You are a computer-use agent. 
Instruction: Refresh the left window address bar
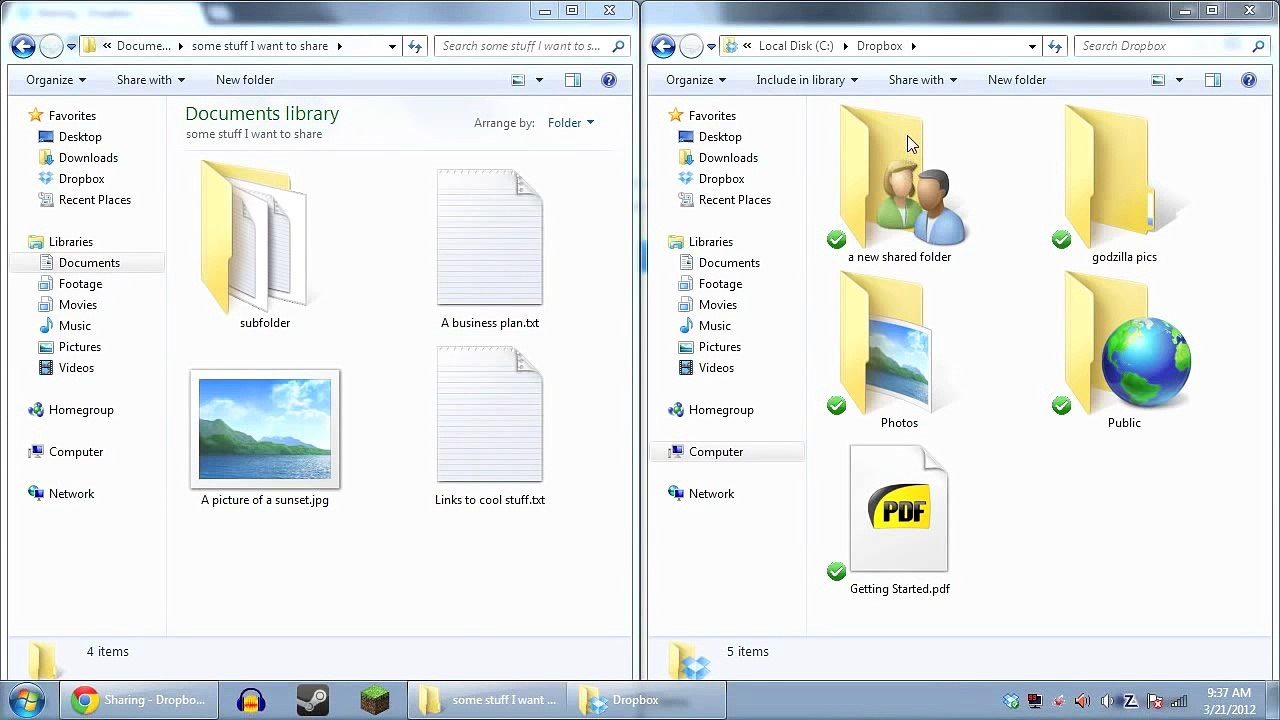click(x=415, y=46)
